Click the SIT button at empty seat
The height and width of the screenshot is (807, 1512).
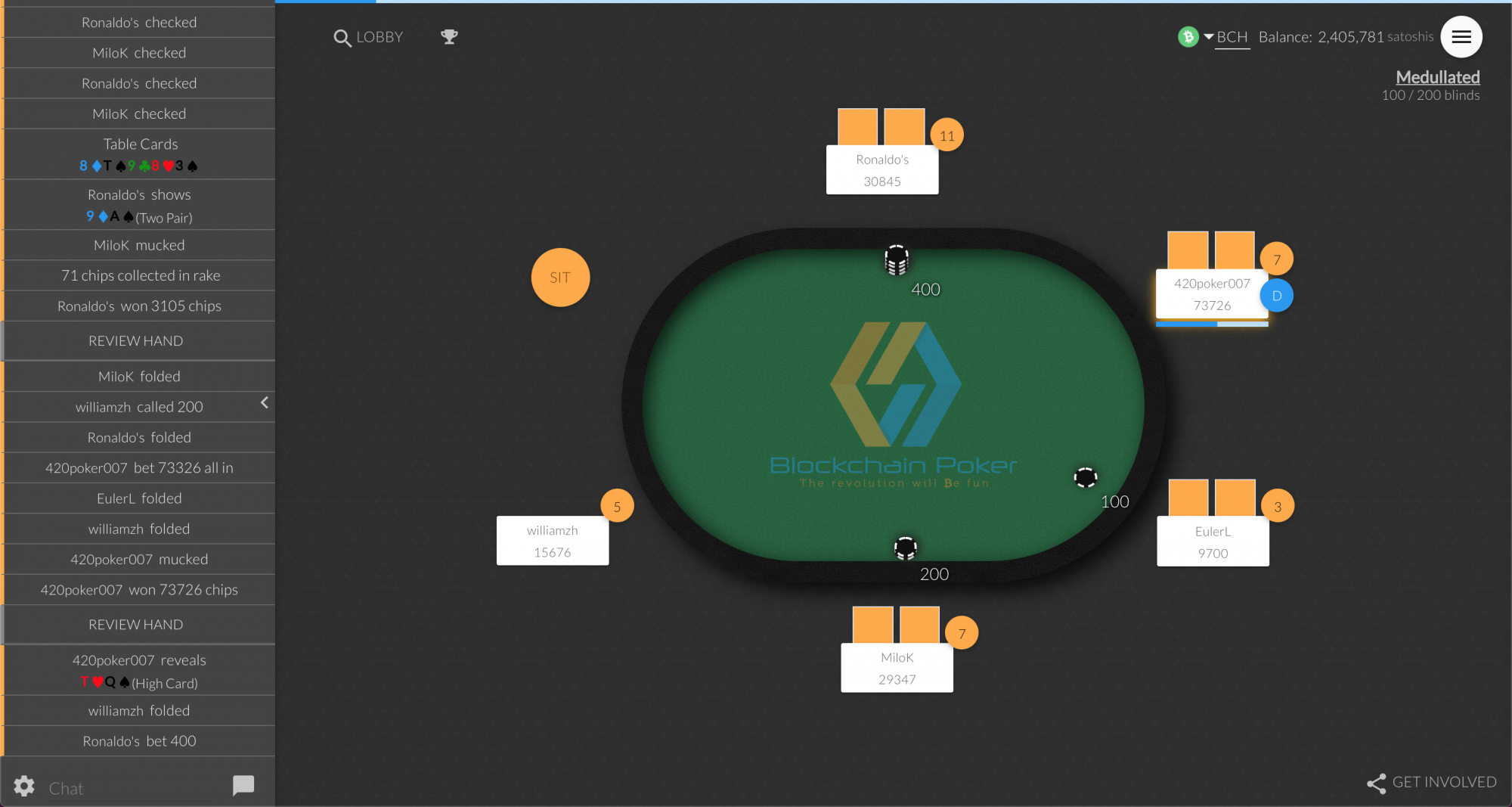click(560, 278)
